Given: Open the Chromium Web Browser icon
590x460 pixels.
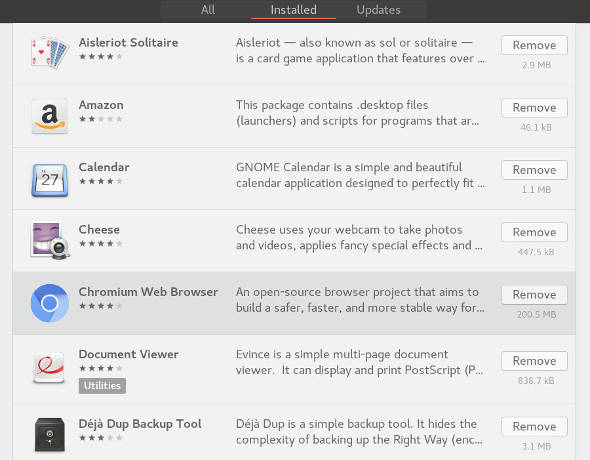Looking at the screenshot, I should pyautogui.click(x=50, y=303).
